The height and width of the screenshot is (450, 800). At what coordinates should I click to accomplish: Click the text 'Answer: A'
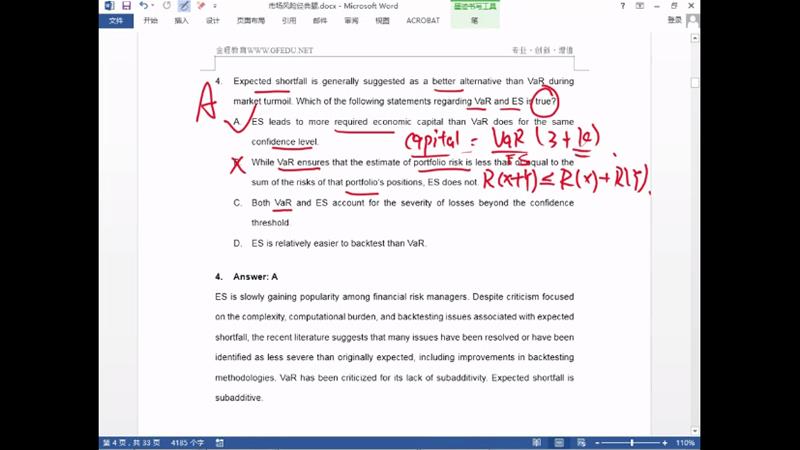click(x=256, y=277)
